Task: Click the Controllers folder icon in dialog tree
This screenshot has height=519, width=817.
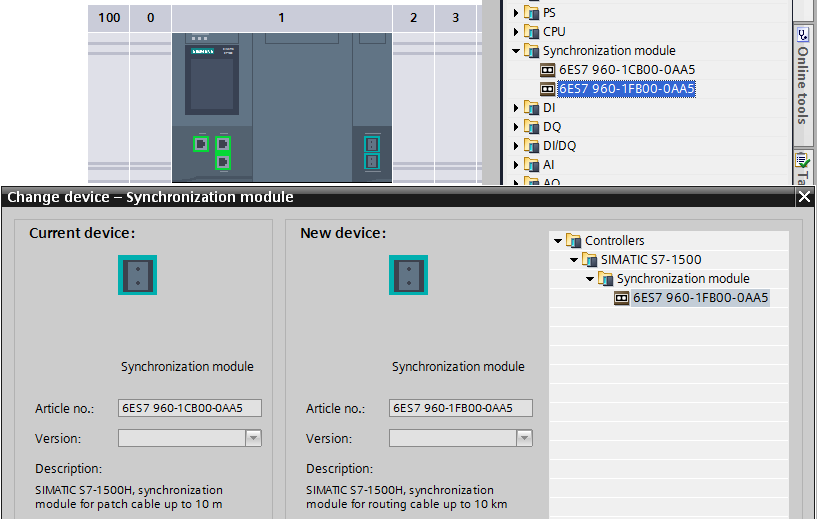Action: 573,241
